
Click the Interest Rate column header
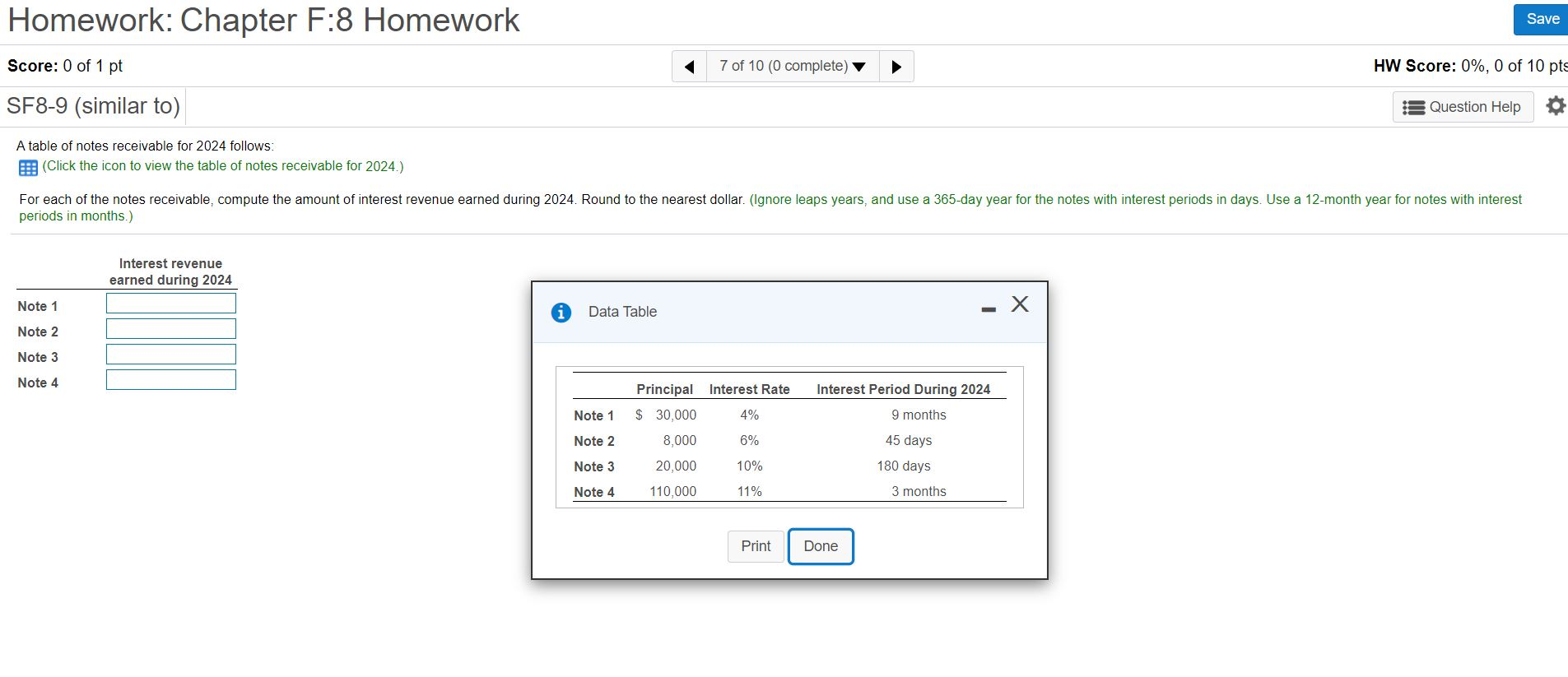click(x=750, y=390)
